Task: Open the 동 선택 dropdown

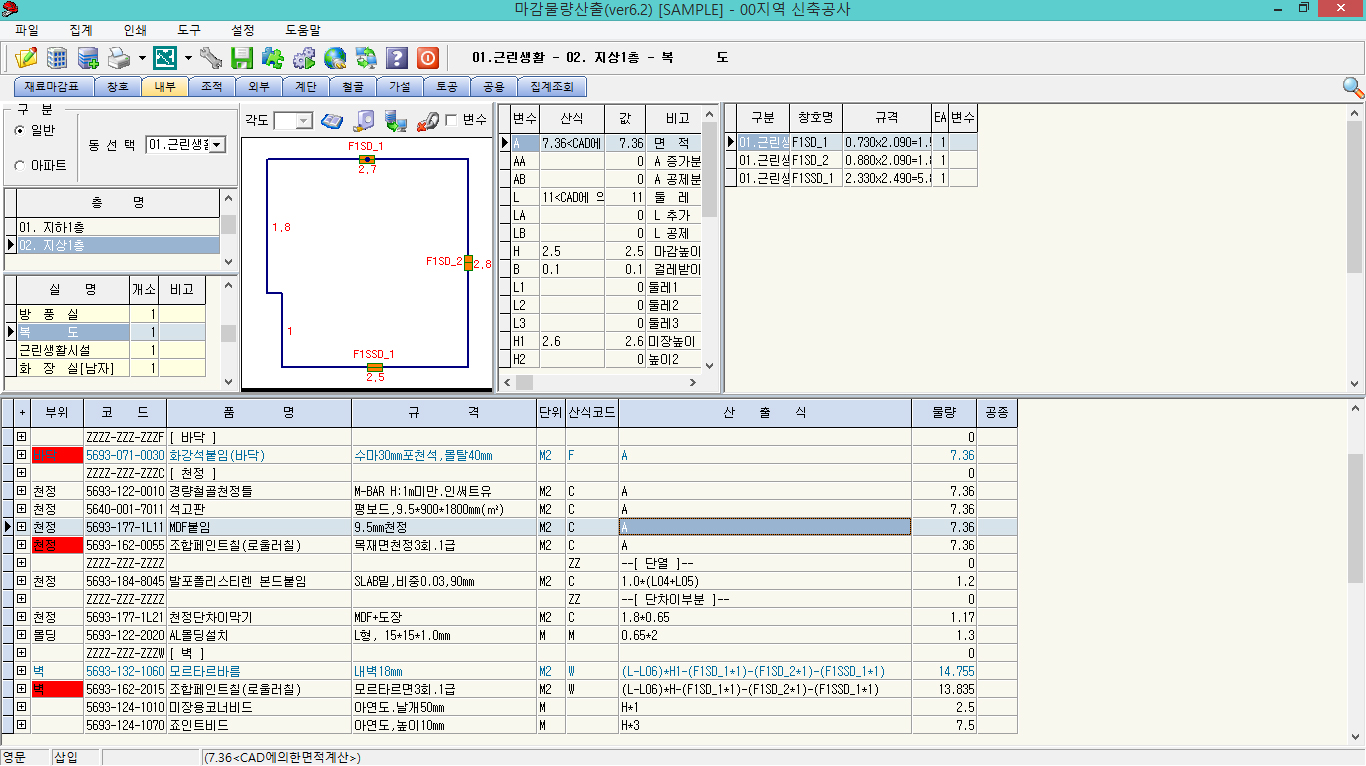Action: coord(217,145)
